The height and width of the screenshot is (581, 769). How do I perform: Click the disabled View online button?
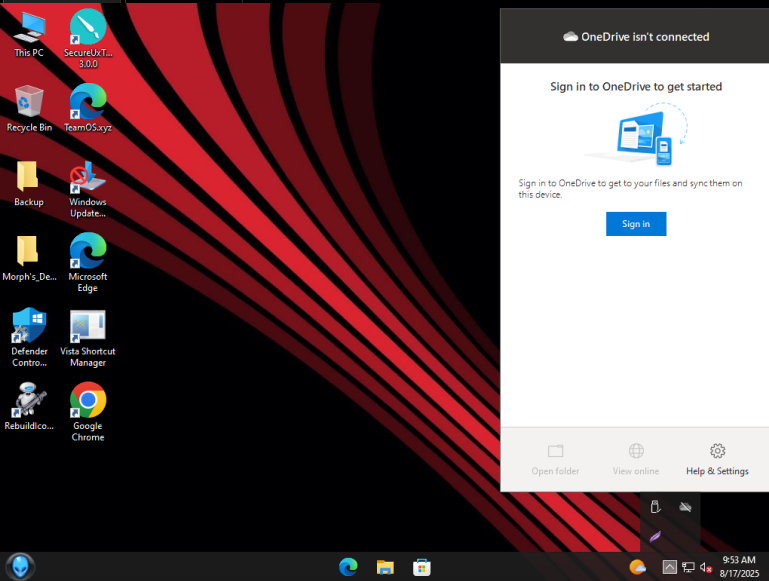[x=636, y=460]
